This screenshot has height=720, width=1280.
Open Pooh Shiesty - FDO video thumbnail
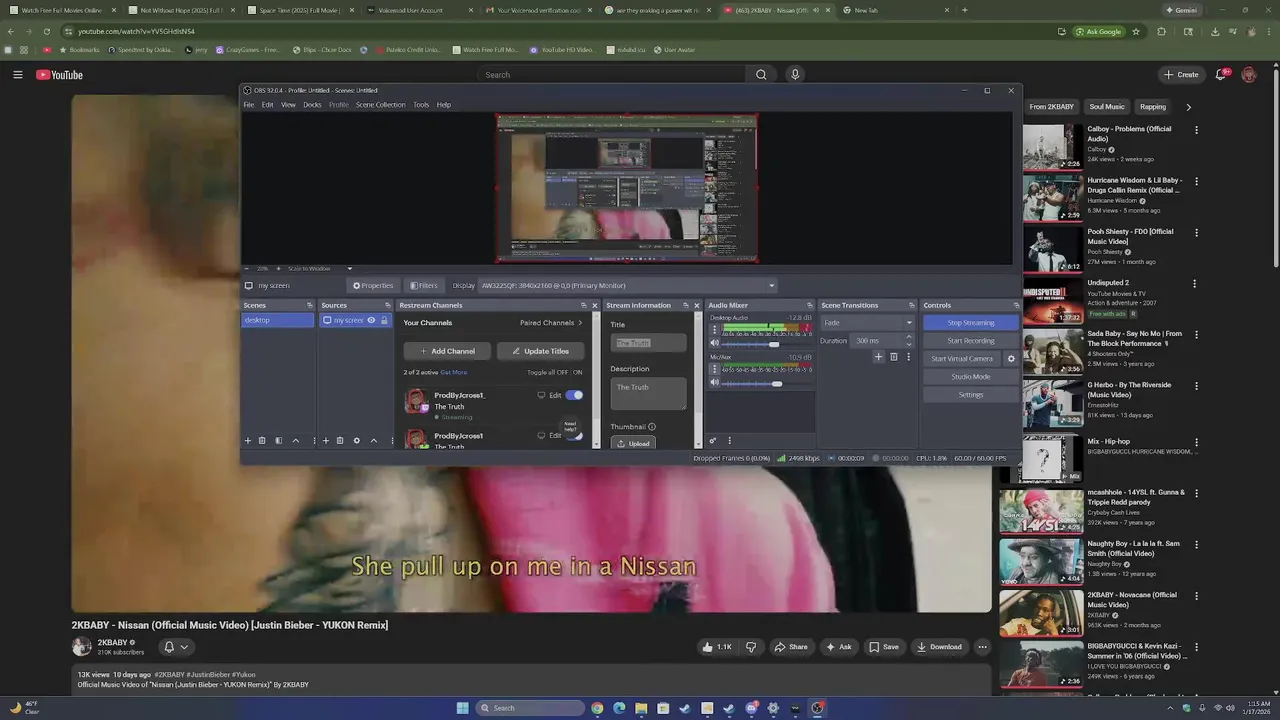[x=1053, y=250]
